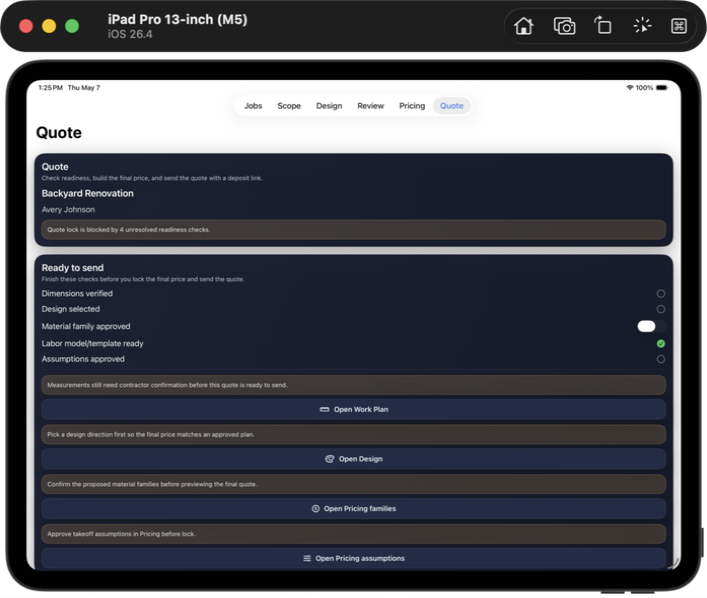
Task: Click Open Pricing families button
Action: coord(354,509)
